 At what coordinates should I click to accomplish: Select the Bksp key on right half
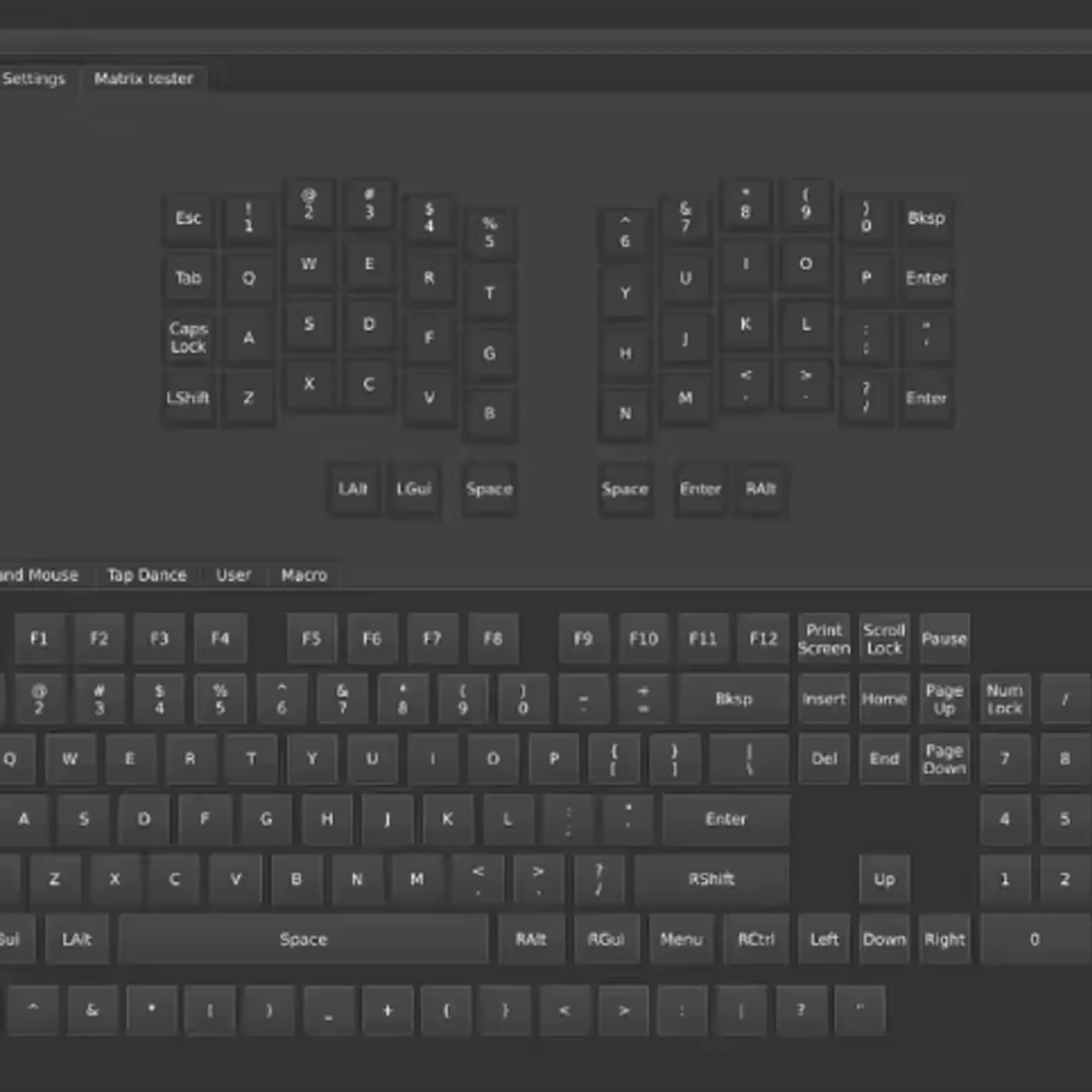coord(926,218)
